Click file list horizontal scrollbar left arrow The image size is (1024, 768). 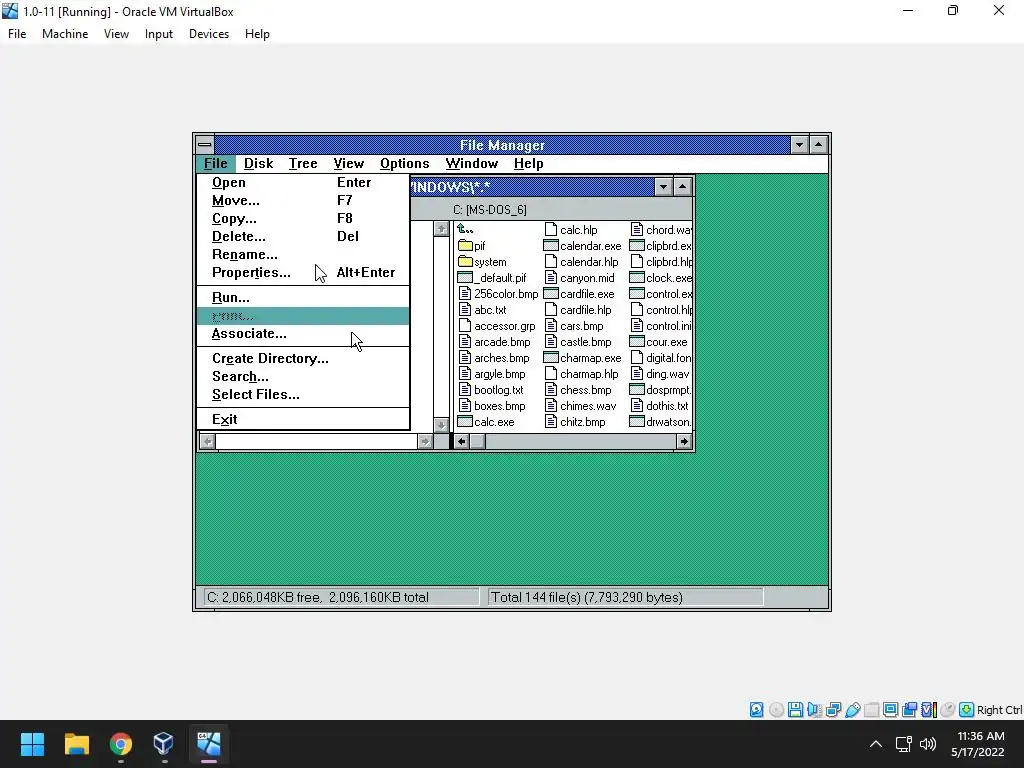(462, 441)
